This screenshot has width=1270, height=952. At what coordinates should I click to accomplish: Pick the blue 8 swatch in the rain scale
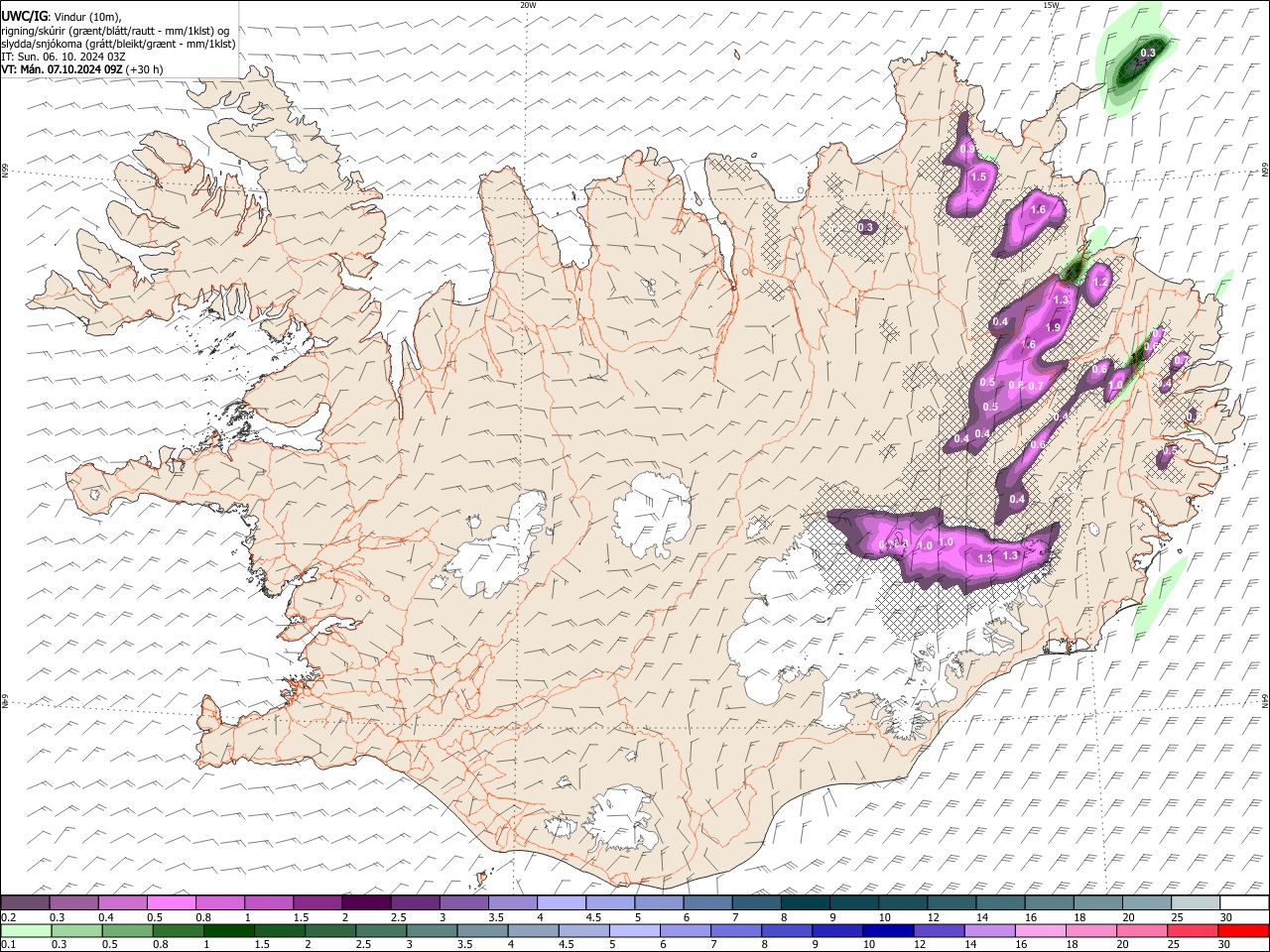pyautogui.click(x=786, y=930)
